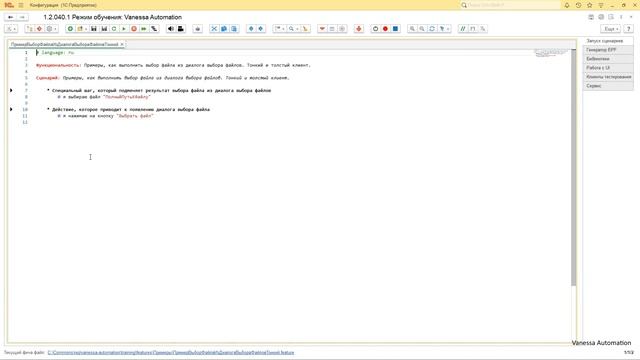Click the blue crossed tools icon
The height and width of the screenshot is (360, 640).
(214, 29)
